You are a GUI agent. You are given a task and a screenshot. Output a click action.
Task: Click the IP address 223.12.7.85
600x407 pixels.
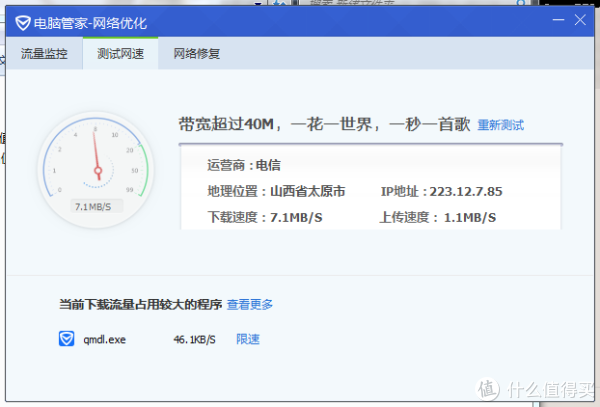point(466,191)
